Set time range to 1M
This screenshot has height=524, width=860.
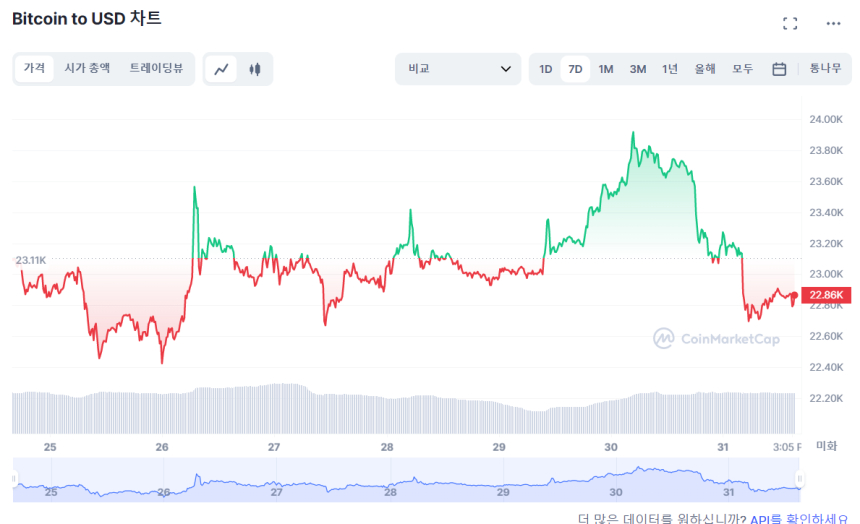606,69
